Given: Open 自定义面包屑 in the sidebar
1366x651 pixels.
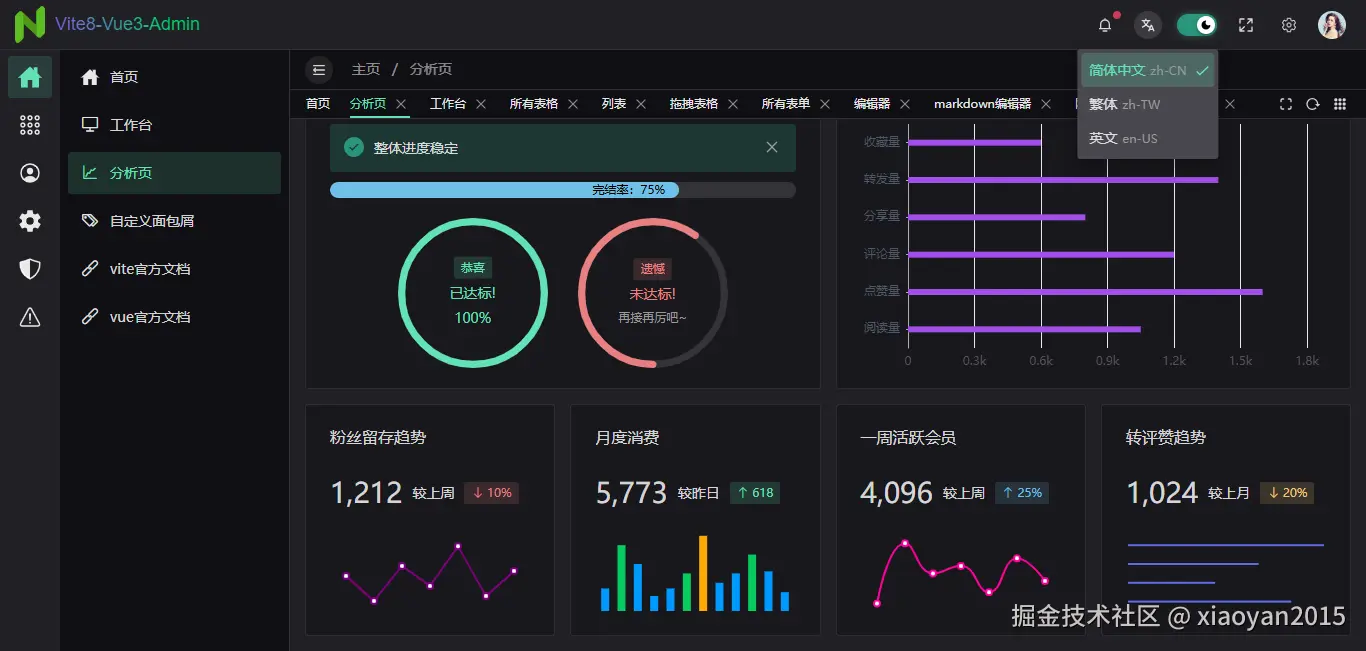Looking at the screenshot, I should (174, 221).
